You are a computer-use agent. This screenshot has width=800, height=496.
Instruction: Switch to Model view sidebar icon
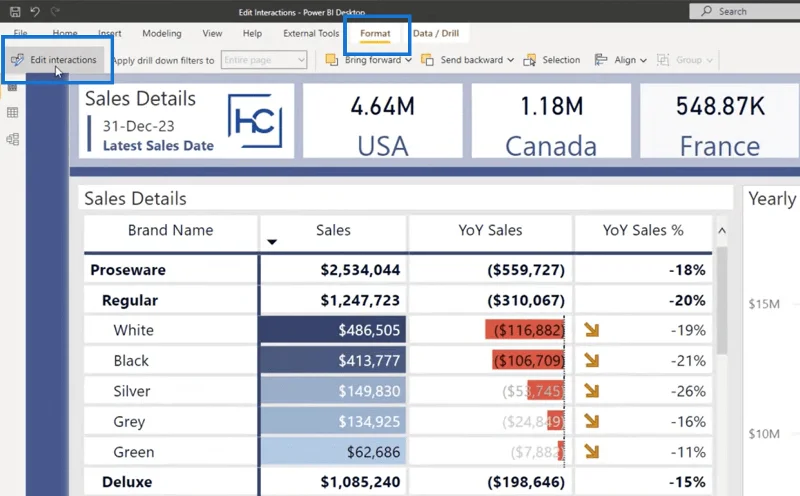12,139
